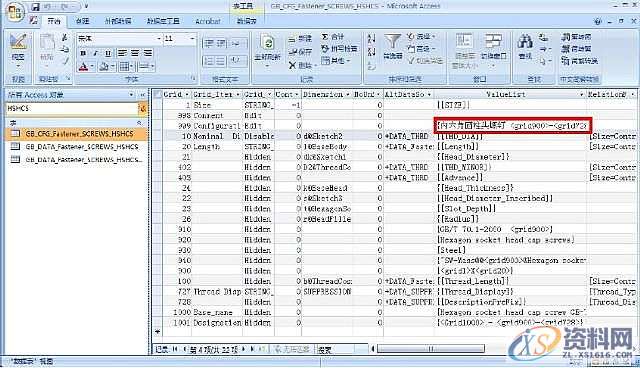Click the navigation pane search box HSHCS
640x368 pixels.
point(73,108)
